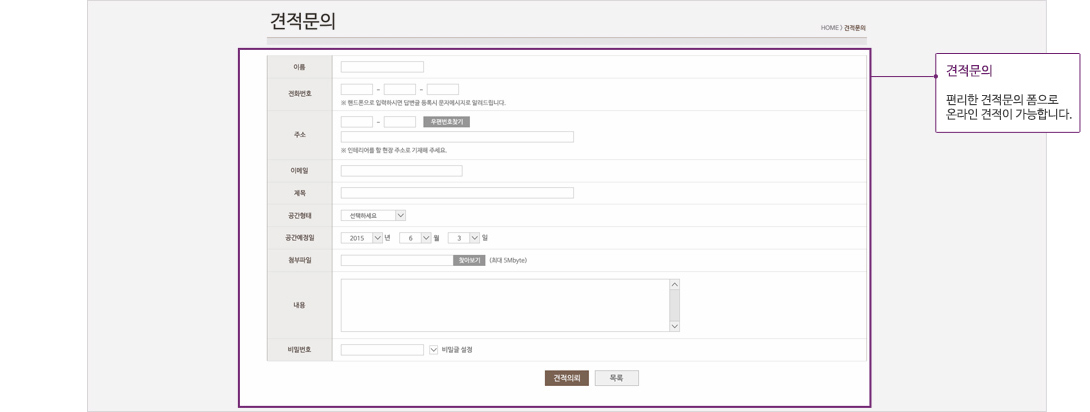
Task: Click the long 주소 address input field
Action: (x=457, y=137)
